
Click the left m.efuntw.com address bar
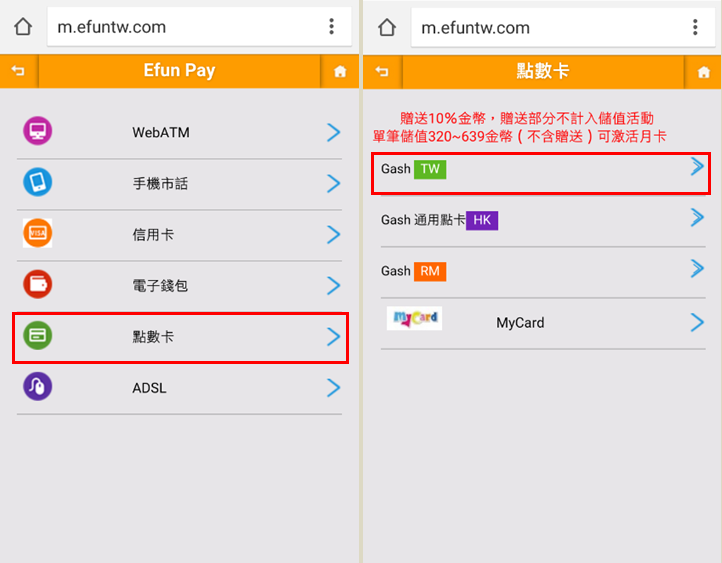click(x=199, y=27)
